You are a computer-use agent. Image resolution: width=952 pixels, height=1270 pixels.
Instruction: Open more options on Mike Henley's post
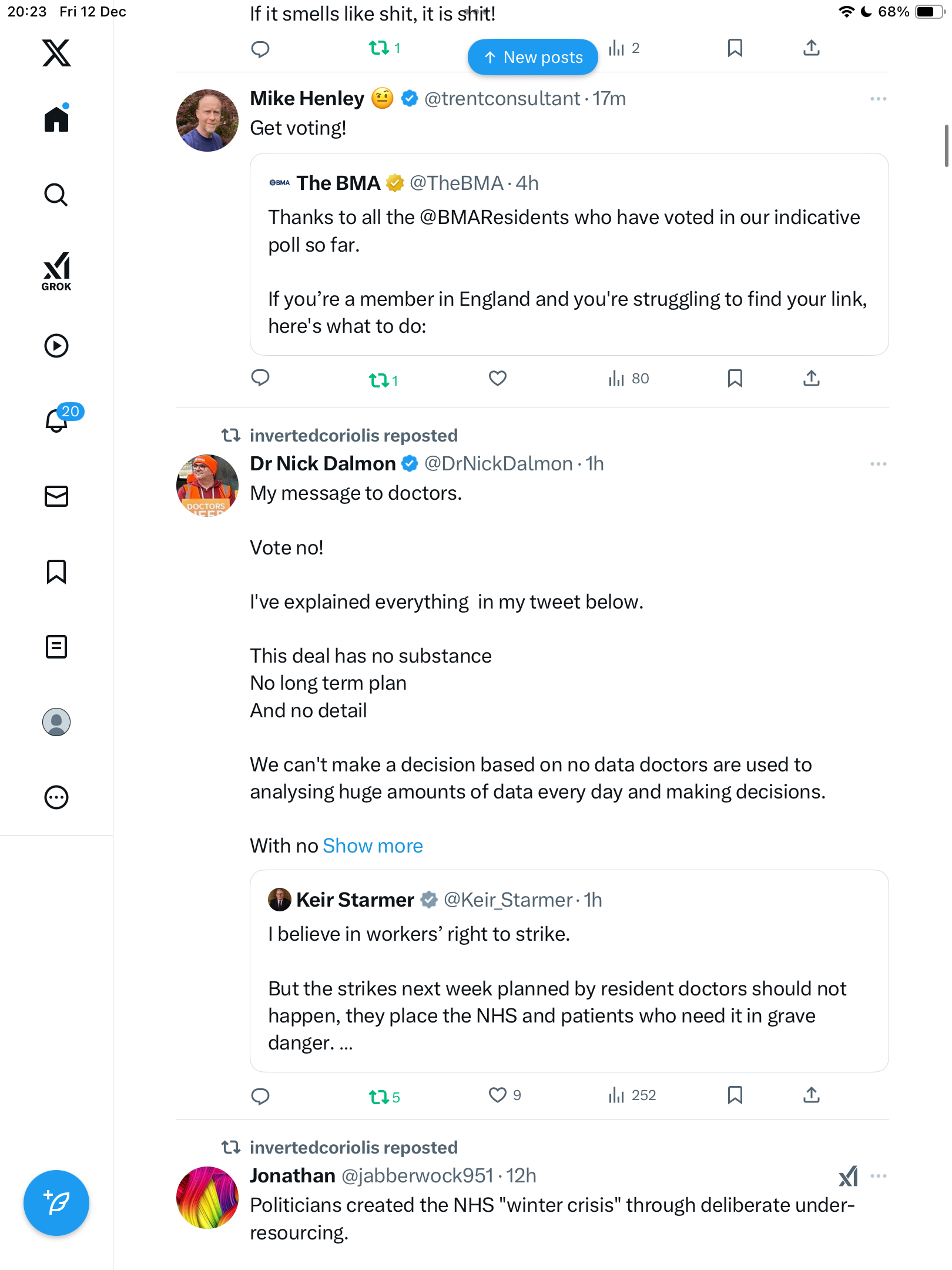[878, 99]
